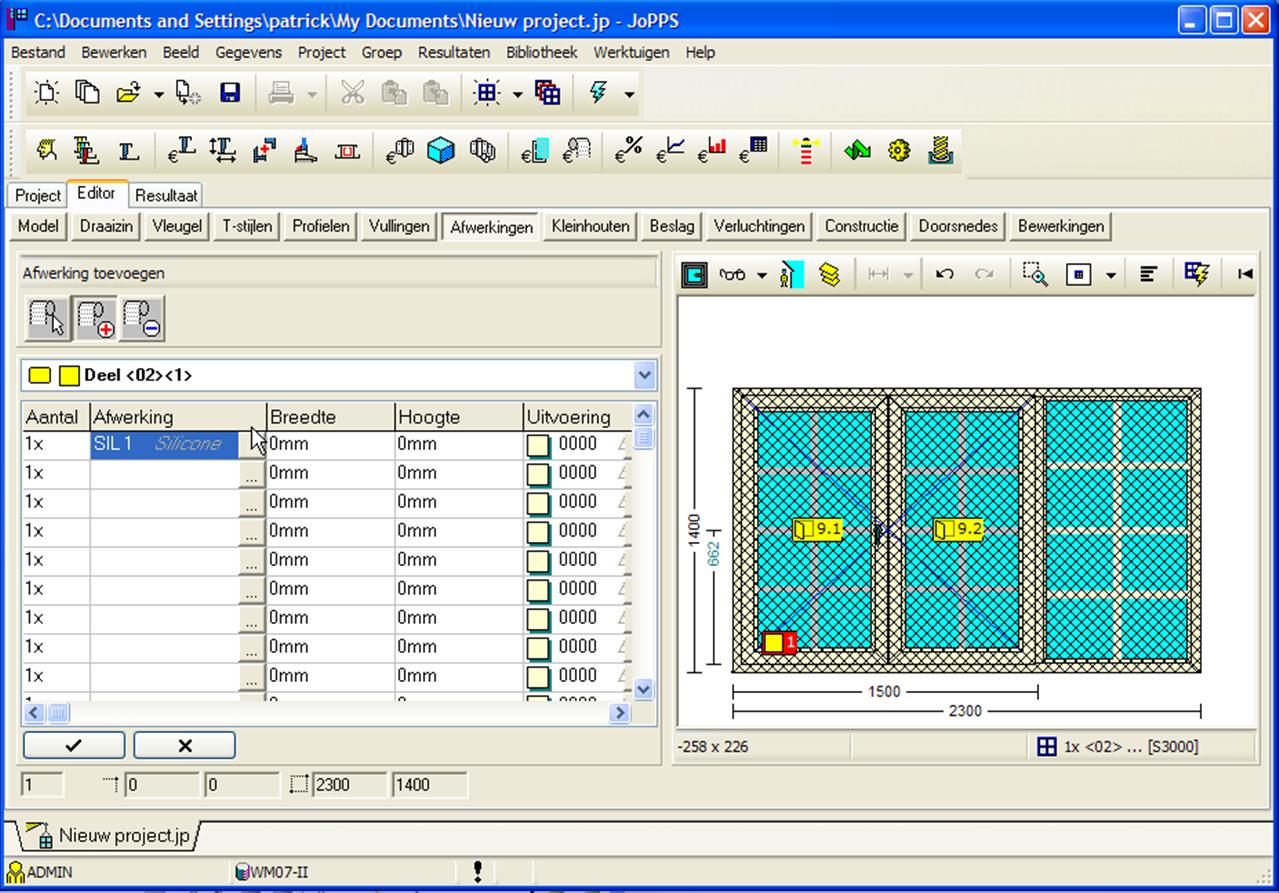
Task: Click the profile with height-width arrows icon
Action: point(222,151)
